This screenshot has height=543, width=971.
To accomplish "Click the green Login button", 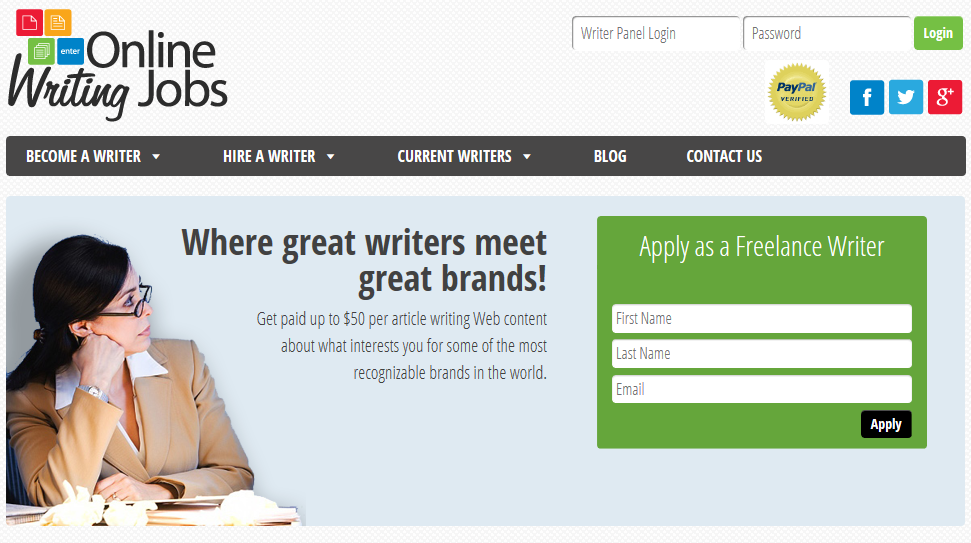I will [938, 33].
